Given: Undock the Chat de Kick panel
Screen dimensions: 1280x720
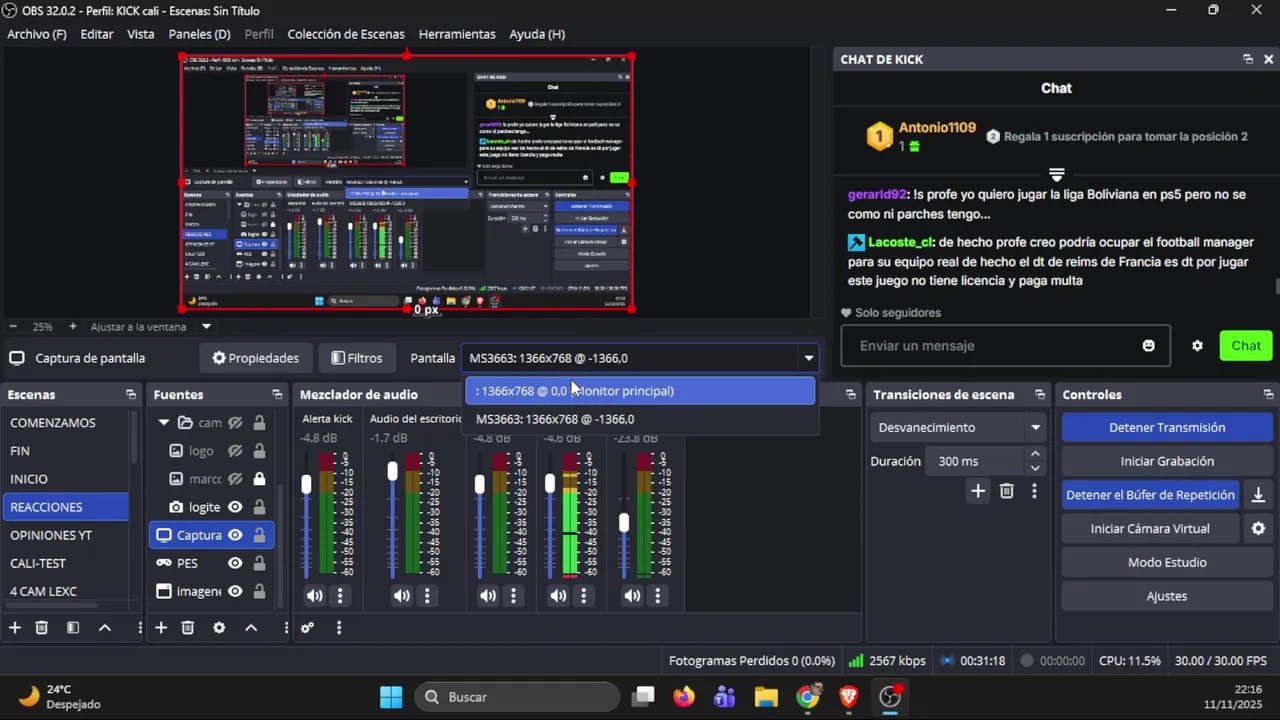Looking at the screenshot, I should tap(1248, 59).
